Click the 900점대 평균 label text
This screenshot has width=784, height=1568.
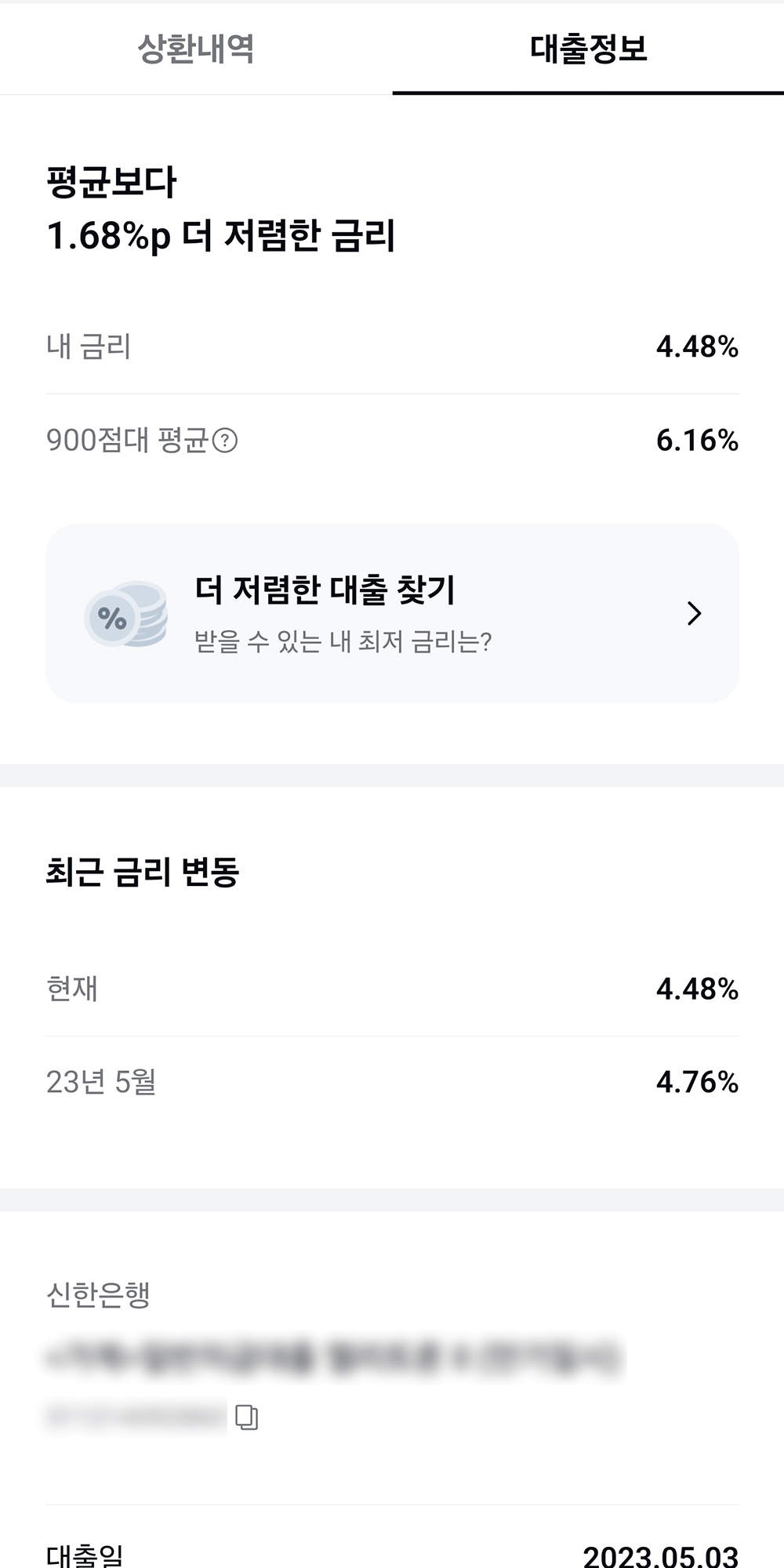(x=126, y=441)
